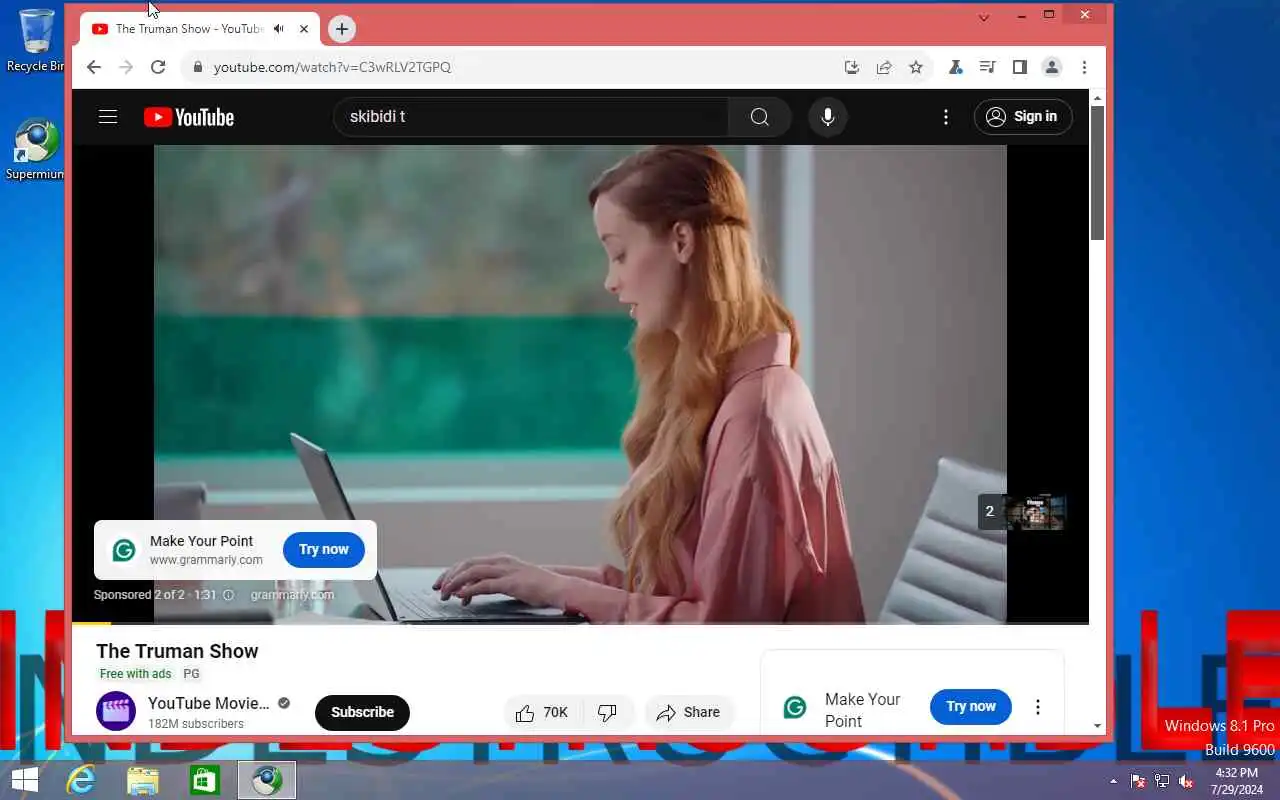
Task: Close The Truman Show tab
Action: (x=304, y=29)
